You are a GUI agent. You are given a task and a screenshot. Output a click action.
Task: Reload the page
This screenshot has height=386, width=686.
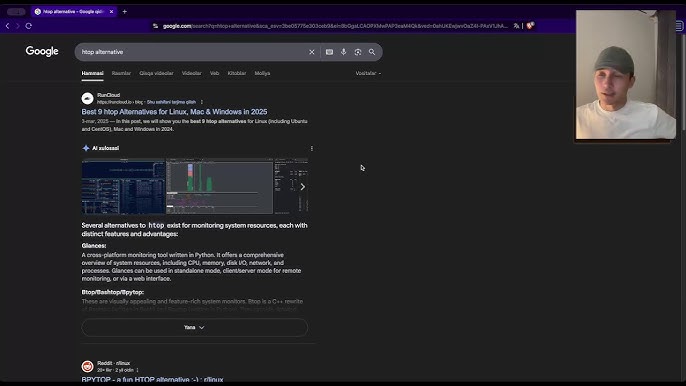(x=28, y=26)
